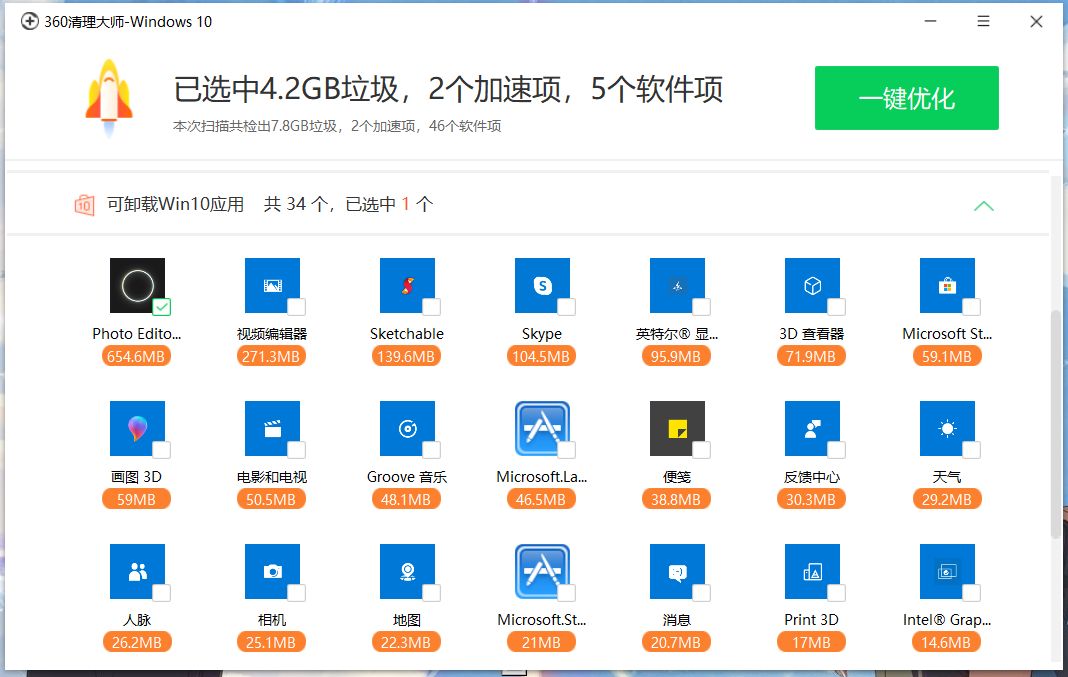Click the Sketchable app icon
Screen dimensions: 1068x677
406,284
